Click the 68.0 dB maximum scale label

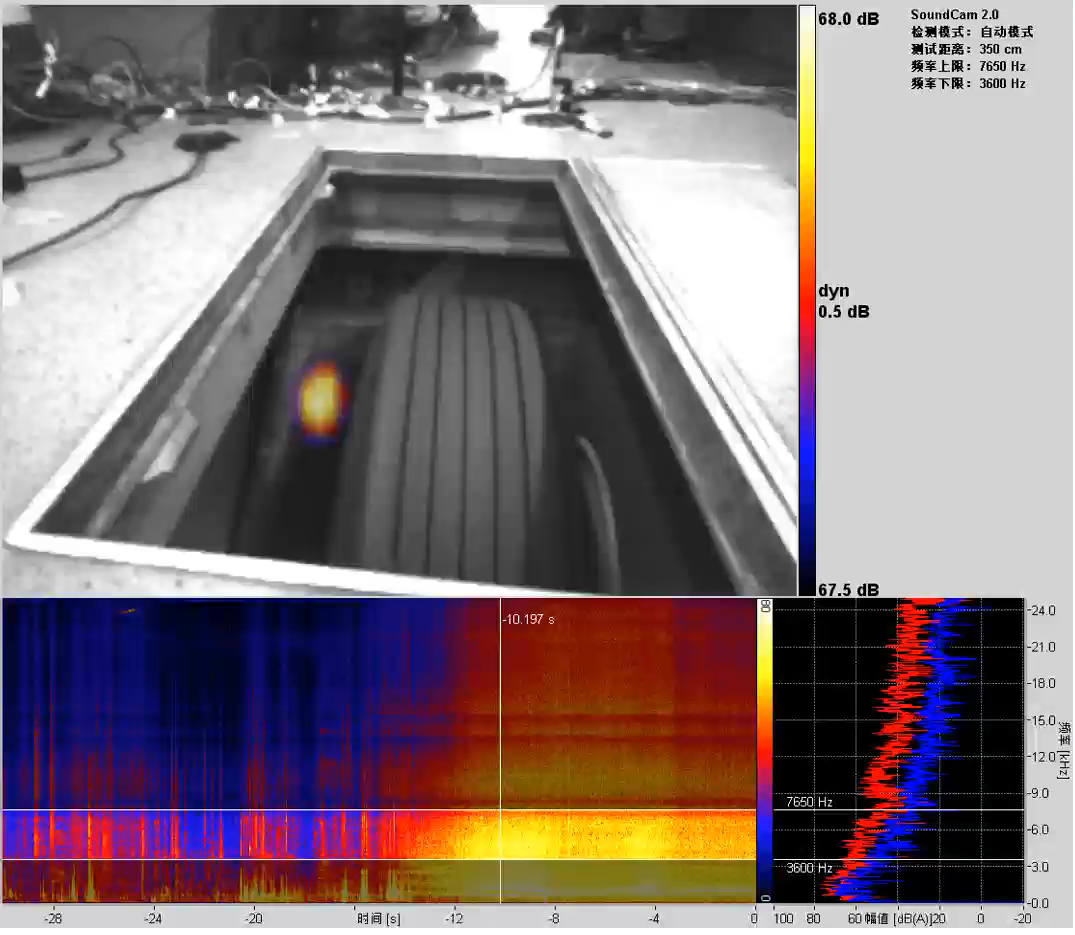point(848,18)
